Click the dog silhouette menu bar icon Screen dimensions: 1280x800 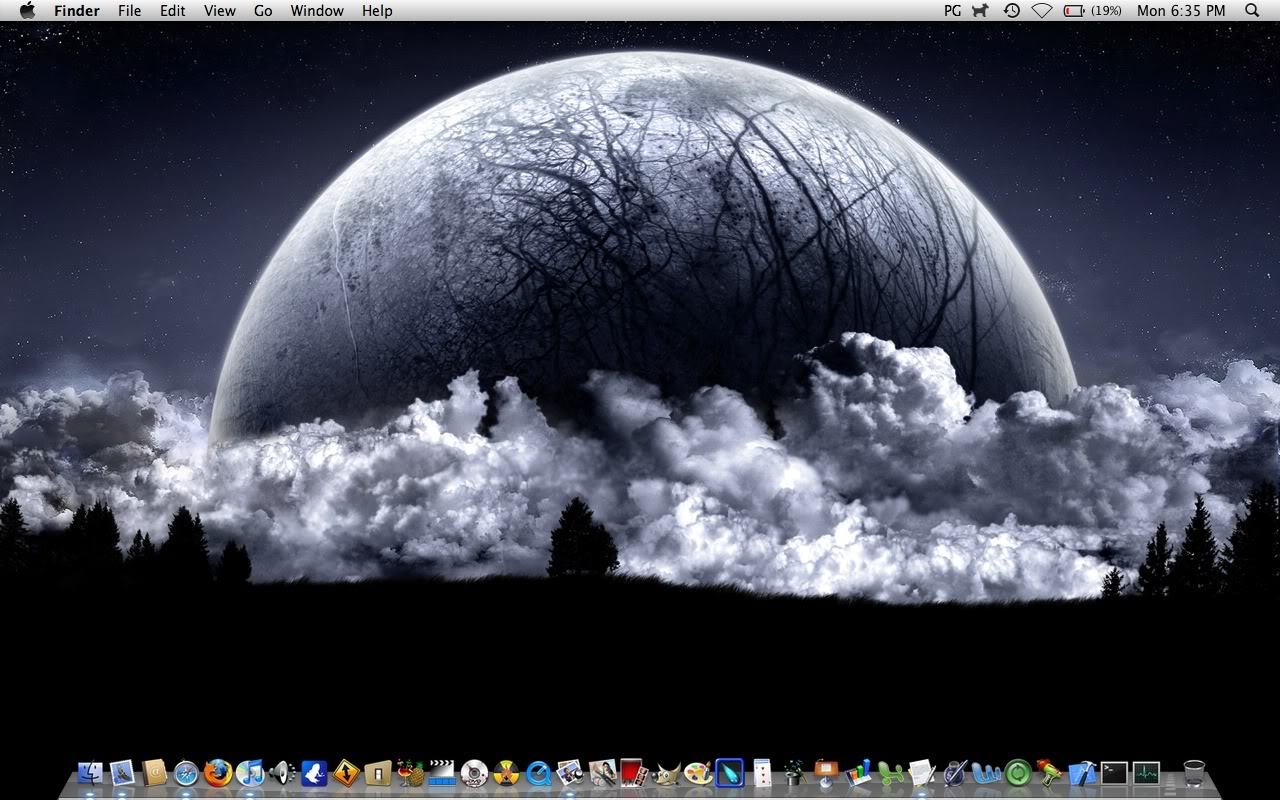[981, 10]
